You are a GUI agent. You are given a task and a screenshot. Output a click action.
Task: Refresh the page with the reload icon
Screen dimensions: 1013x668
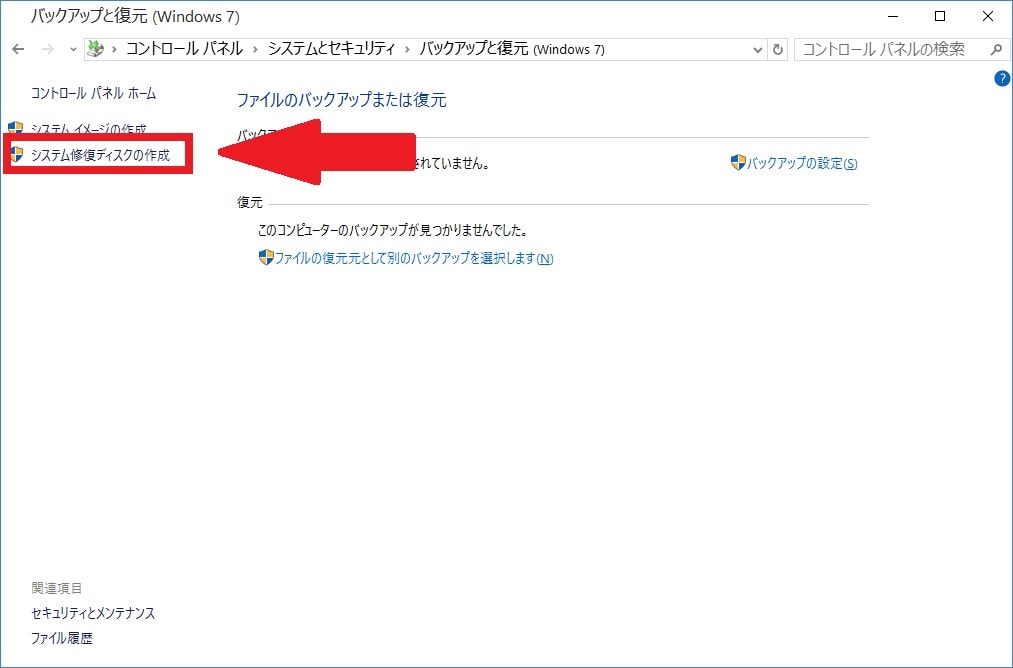778,50
